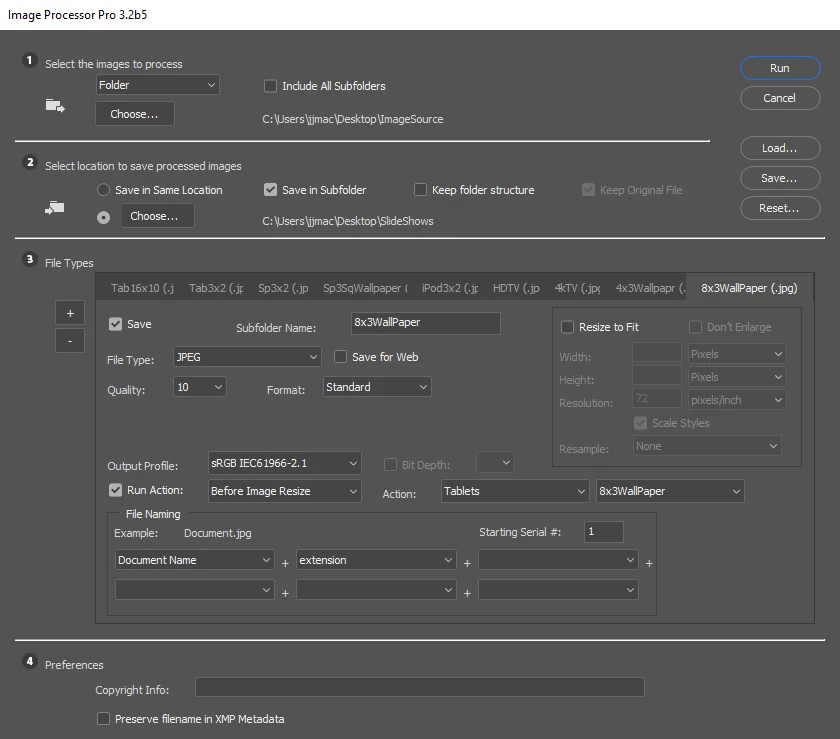Click the Document.jpg example text
This screenshot has width=840, height=739.
coord(218,533)
